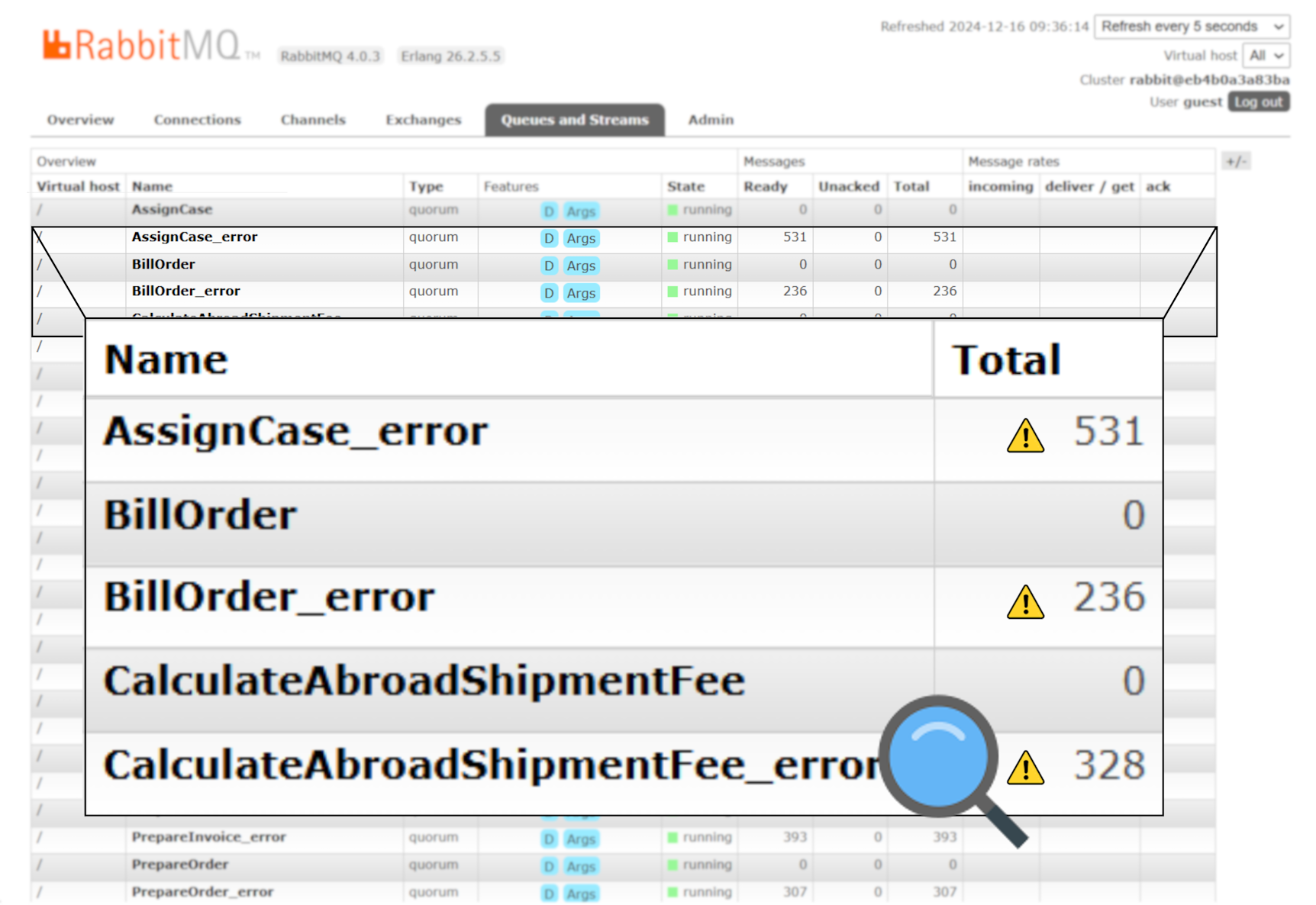The height and width of the screenshot is (905, 1316).
Task: Toggle extra columns with the +/- control
Action: [1236, 161]
